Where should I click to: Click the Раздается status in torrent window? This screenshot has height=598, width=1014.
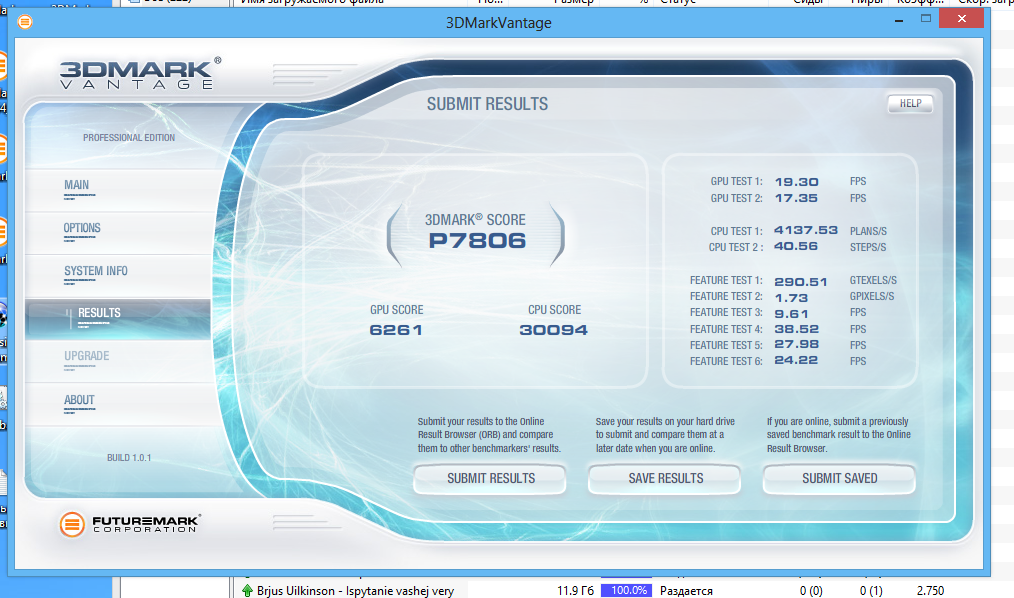[x=686, y=590]
